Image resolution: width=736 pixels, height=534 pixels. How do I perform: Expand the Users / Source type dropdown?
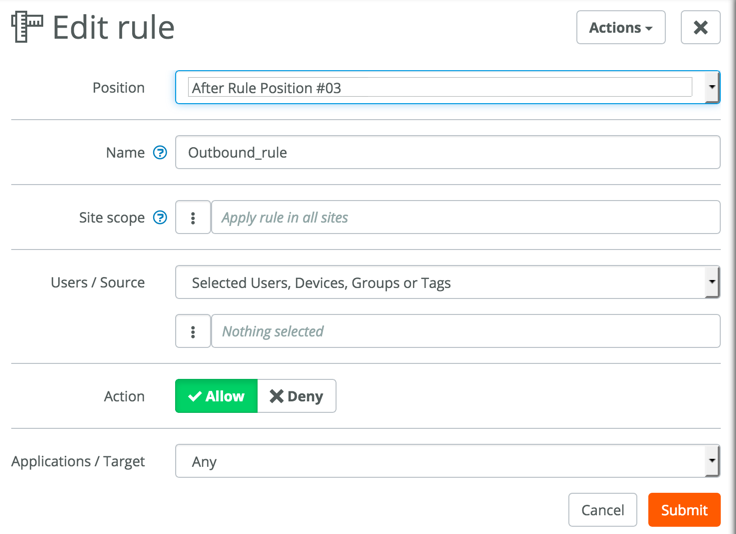coord(711,283)
